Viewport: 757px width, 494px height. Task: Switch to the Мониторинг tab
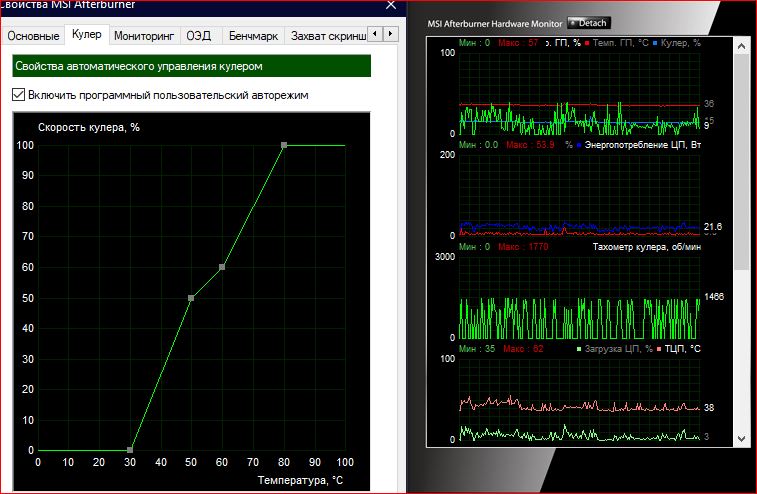coord(144,36)
